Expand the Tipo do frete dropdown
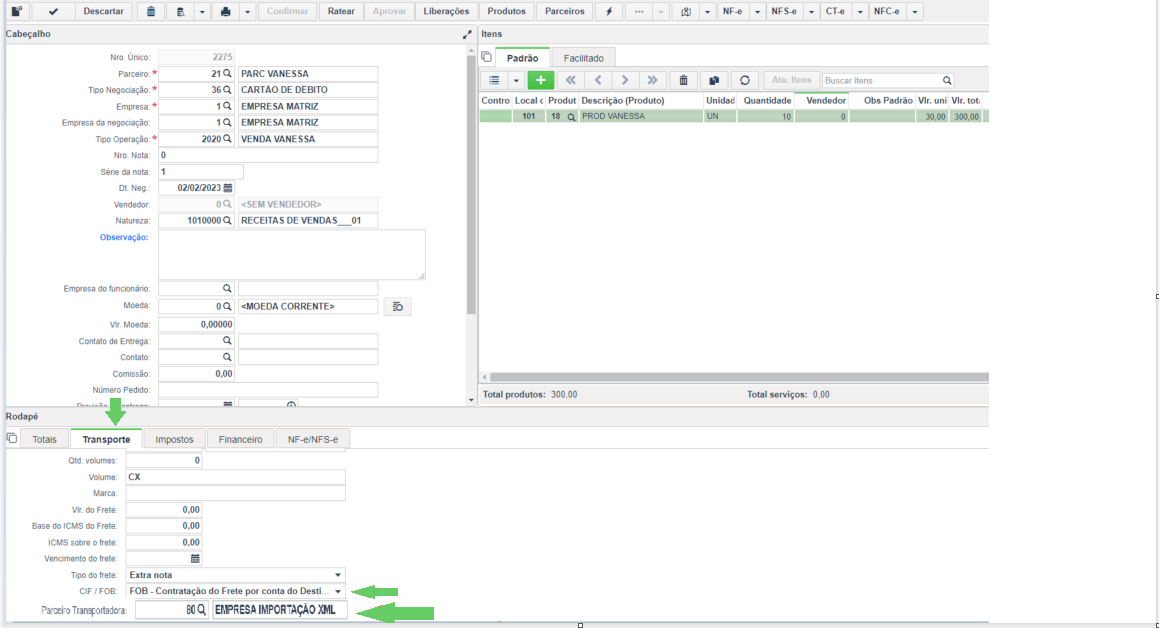Viewport: 1159px width, 628px height. 338,575
